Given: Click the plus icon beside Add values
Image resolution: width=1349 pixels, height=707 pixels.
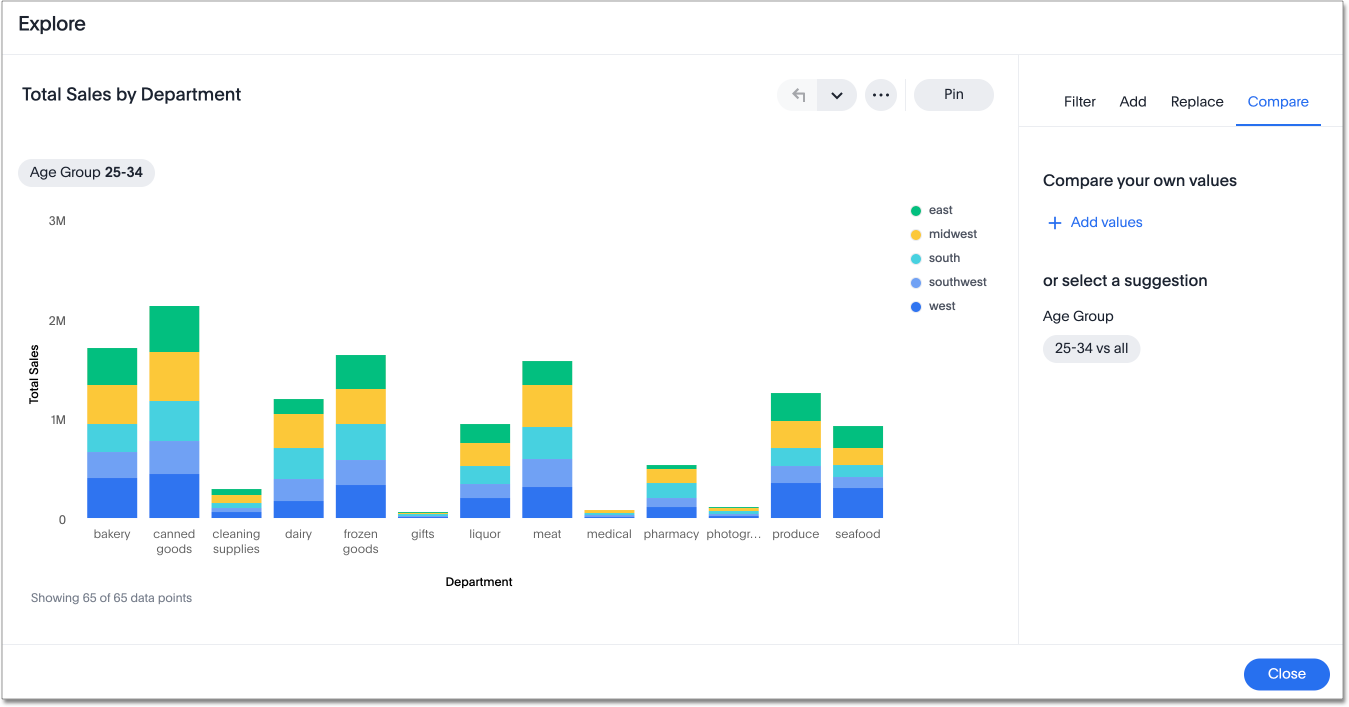Looking at the screenshot, I should click(x=1054, y=223).
